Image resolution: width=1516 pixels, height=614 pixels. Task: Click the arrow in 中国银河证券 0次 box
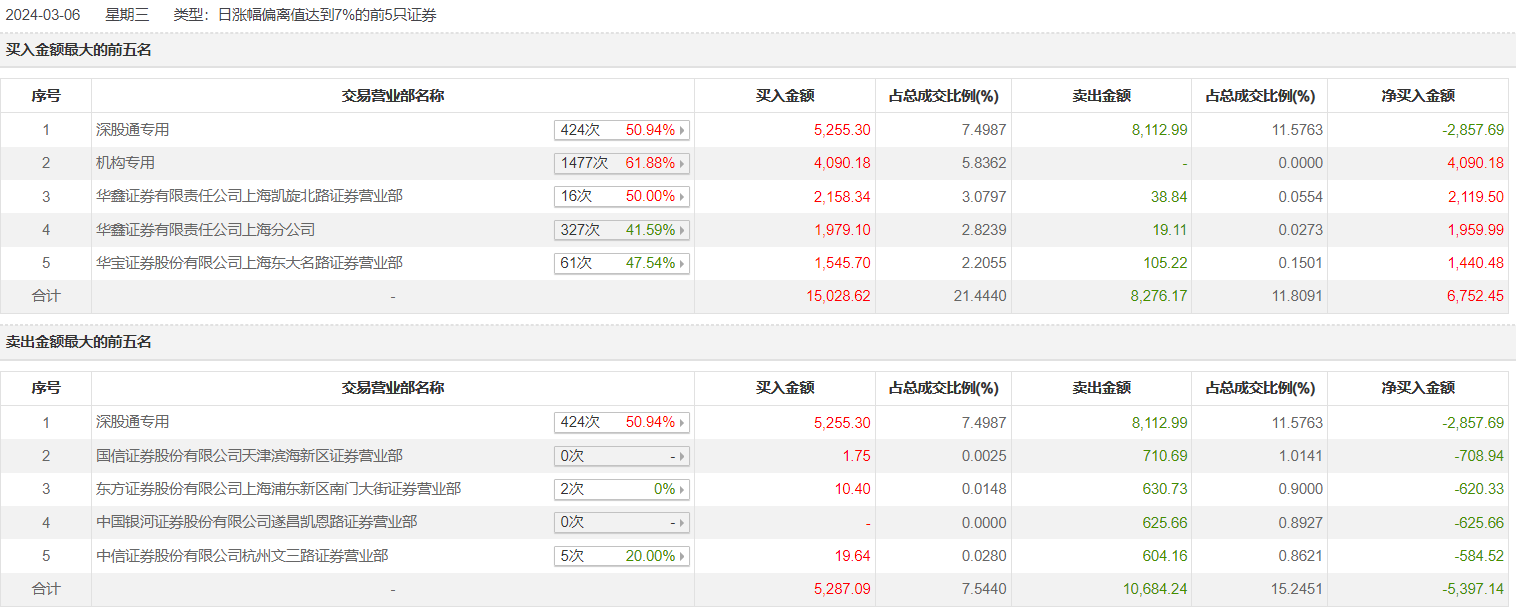point(683,523)
